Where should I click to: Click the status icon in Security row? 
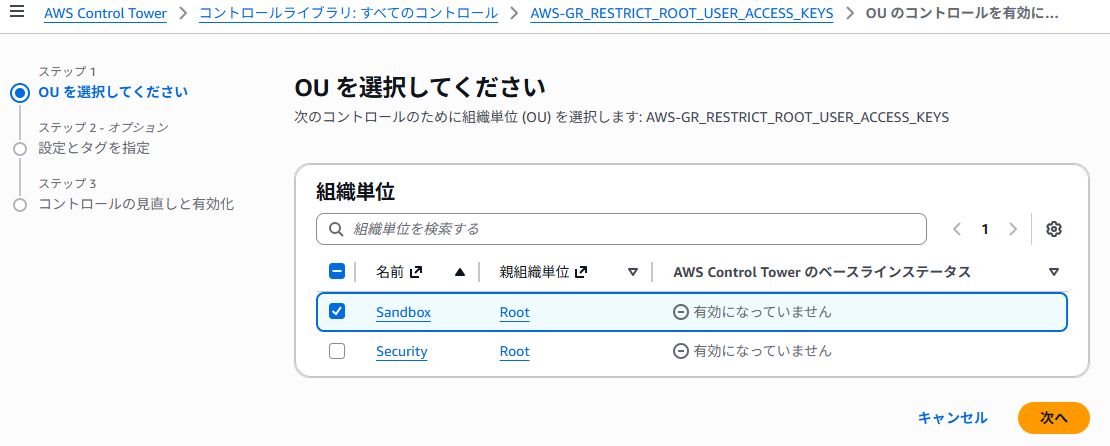(x=681, y=351)
